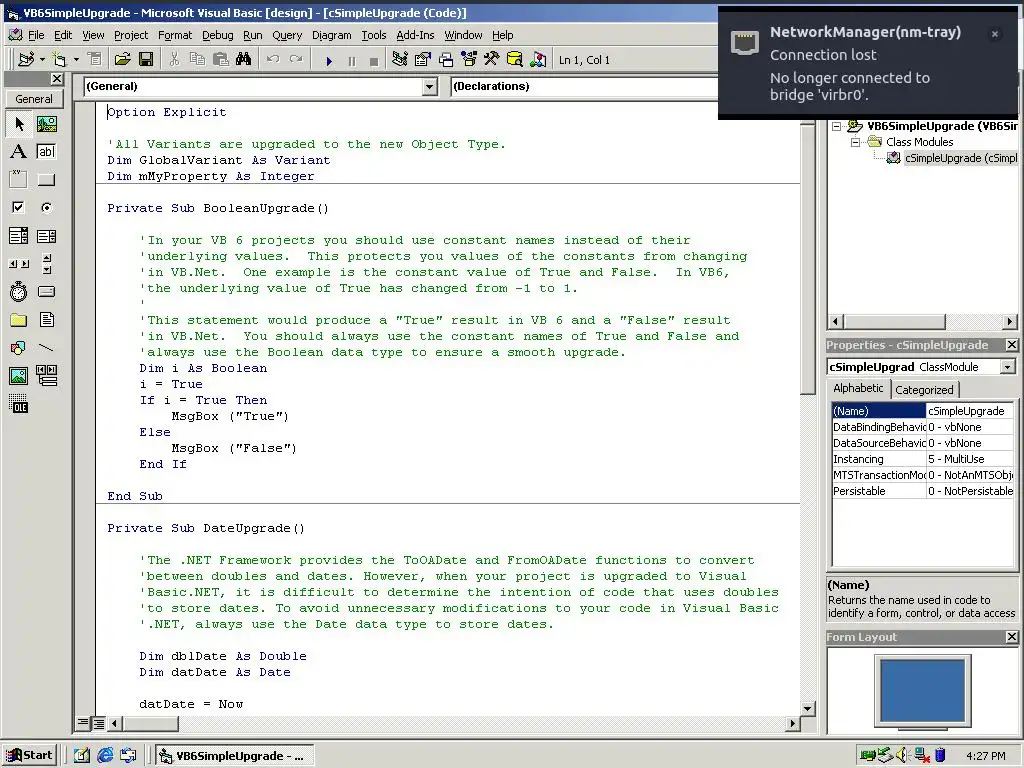
Task: Open the Properties Window toolbar icon
Action: click(423, 59)
